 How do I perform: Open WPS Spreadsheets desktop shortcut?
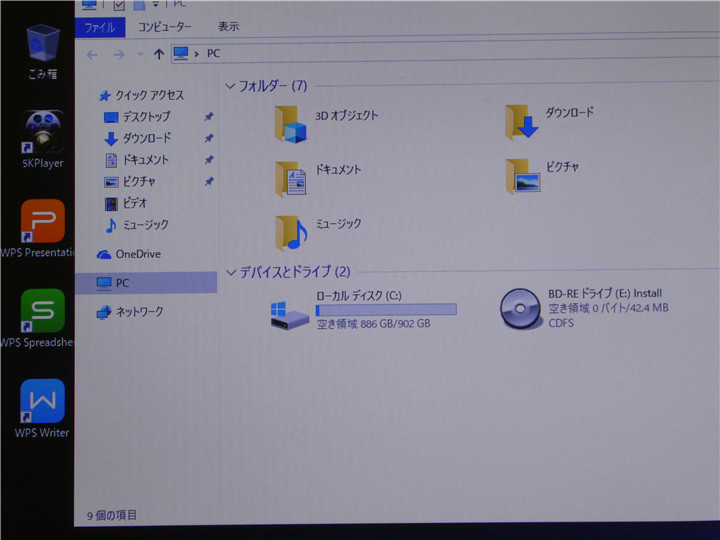click(x=43, y=311)
